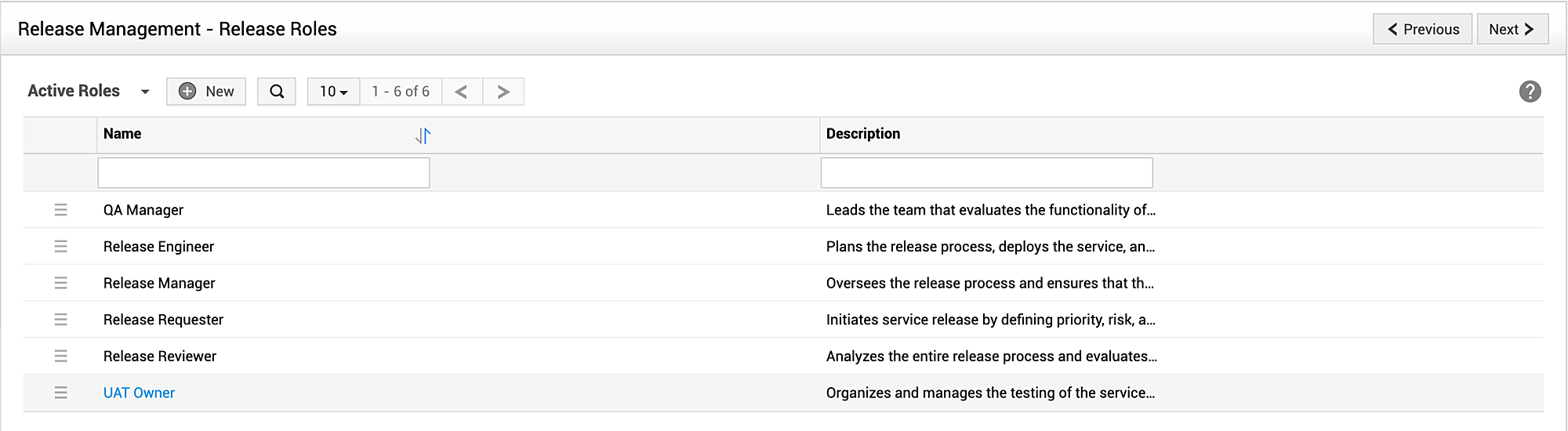Viewport: 1568px width, 431px height.
Task: Open the UAT Owner role link
Action: pyautogui.click(x=139, y=393)
